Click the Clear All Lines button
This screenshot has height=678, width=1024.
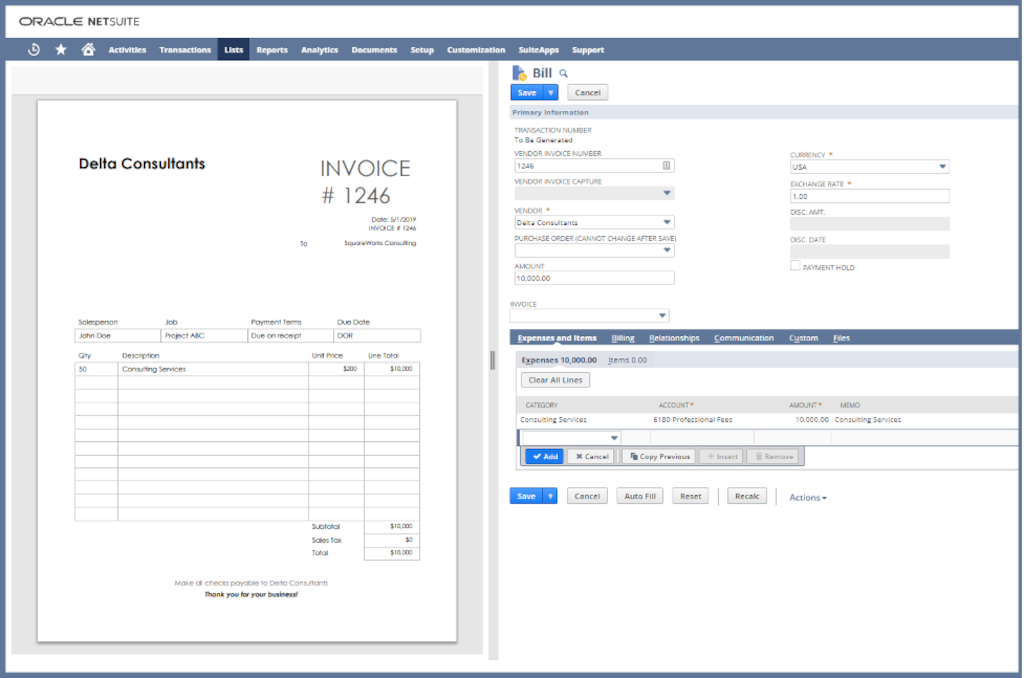[555, 380]
